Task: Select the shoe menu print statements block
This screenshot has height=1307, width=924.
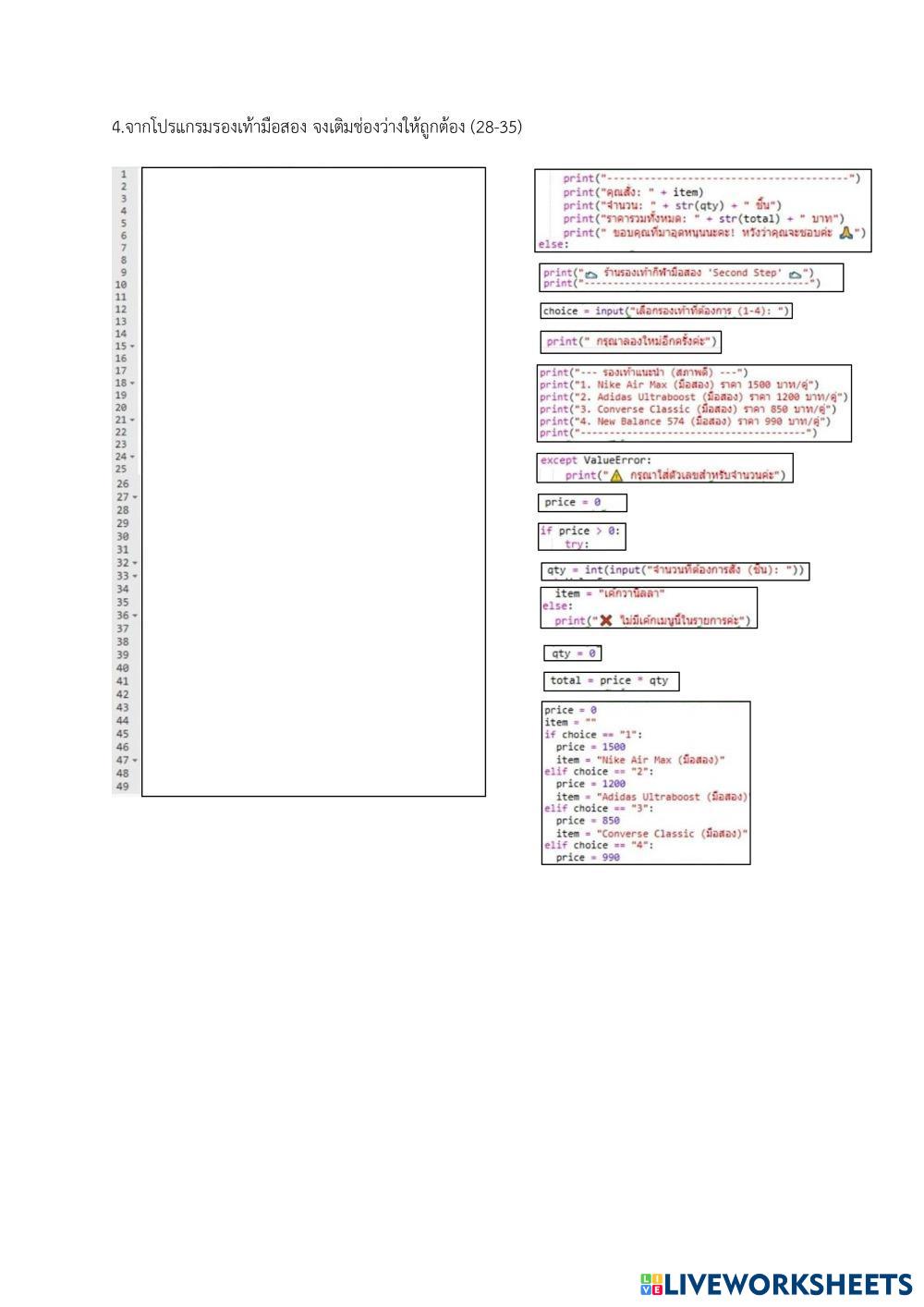Action: pyautogui.click(x=693, y=403)
